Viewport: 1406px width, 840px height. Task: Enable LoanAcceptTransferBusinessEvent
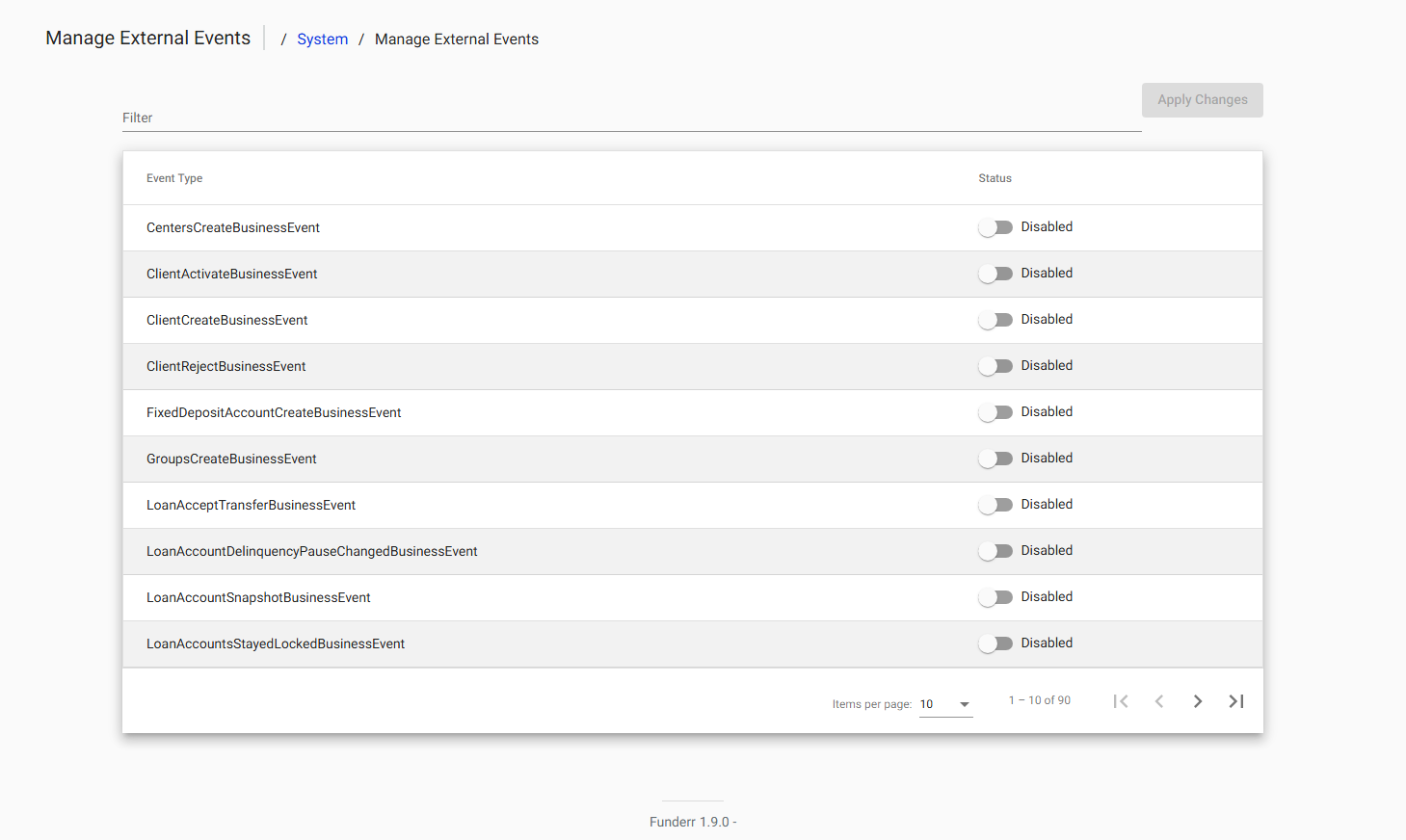pos(996,504)
